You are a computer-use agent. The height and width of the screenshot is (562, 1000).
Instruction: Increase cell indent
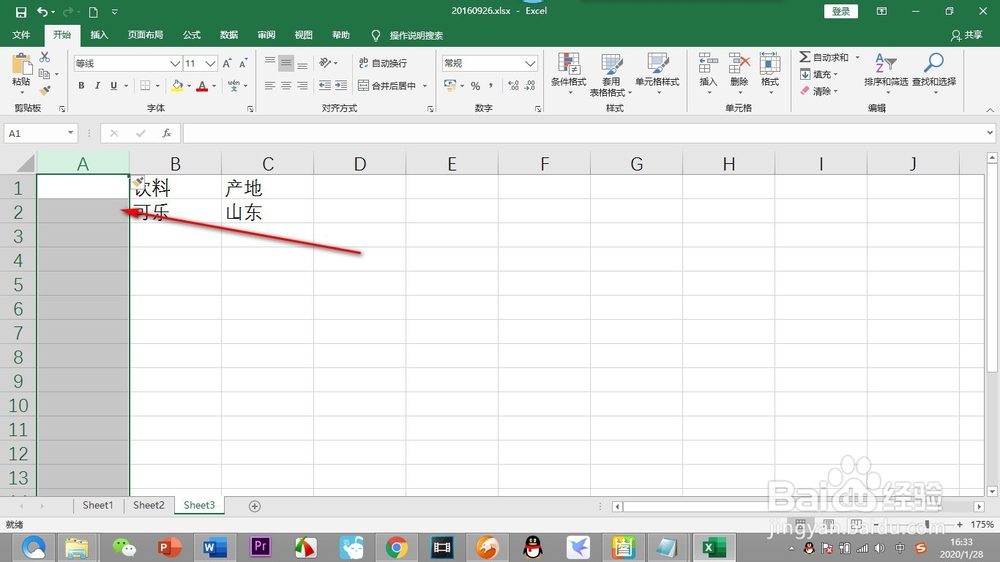[x=341, y=85]
